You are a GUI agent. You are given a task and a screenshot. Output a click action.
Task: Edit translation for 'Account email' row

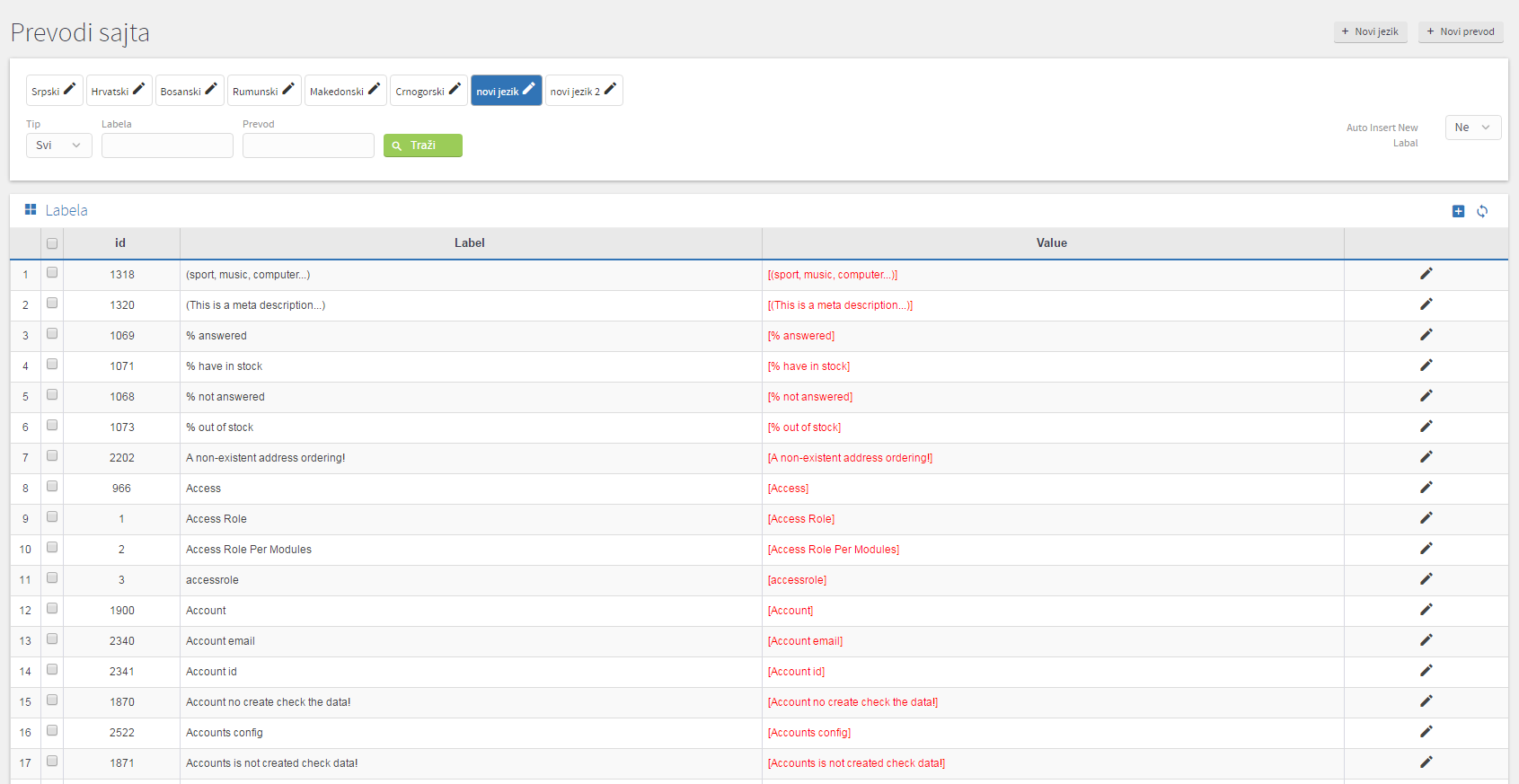pyautogui.click(x=1426, y=640)
